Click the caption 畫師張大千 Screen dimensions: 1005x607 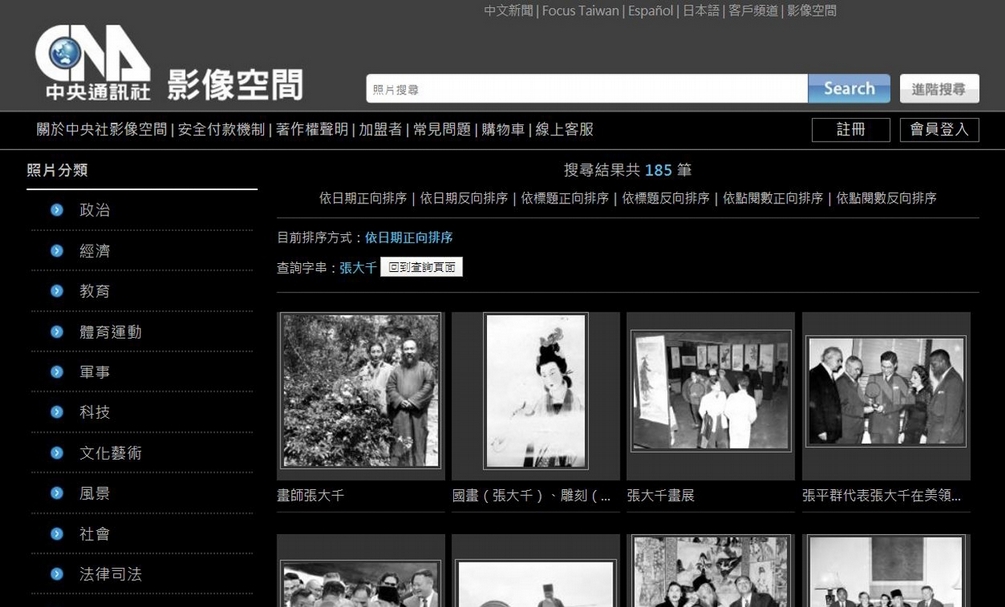(310, 495)
